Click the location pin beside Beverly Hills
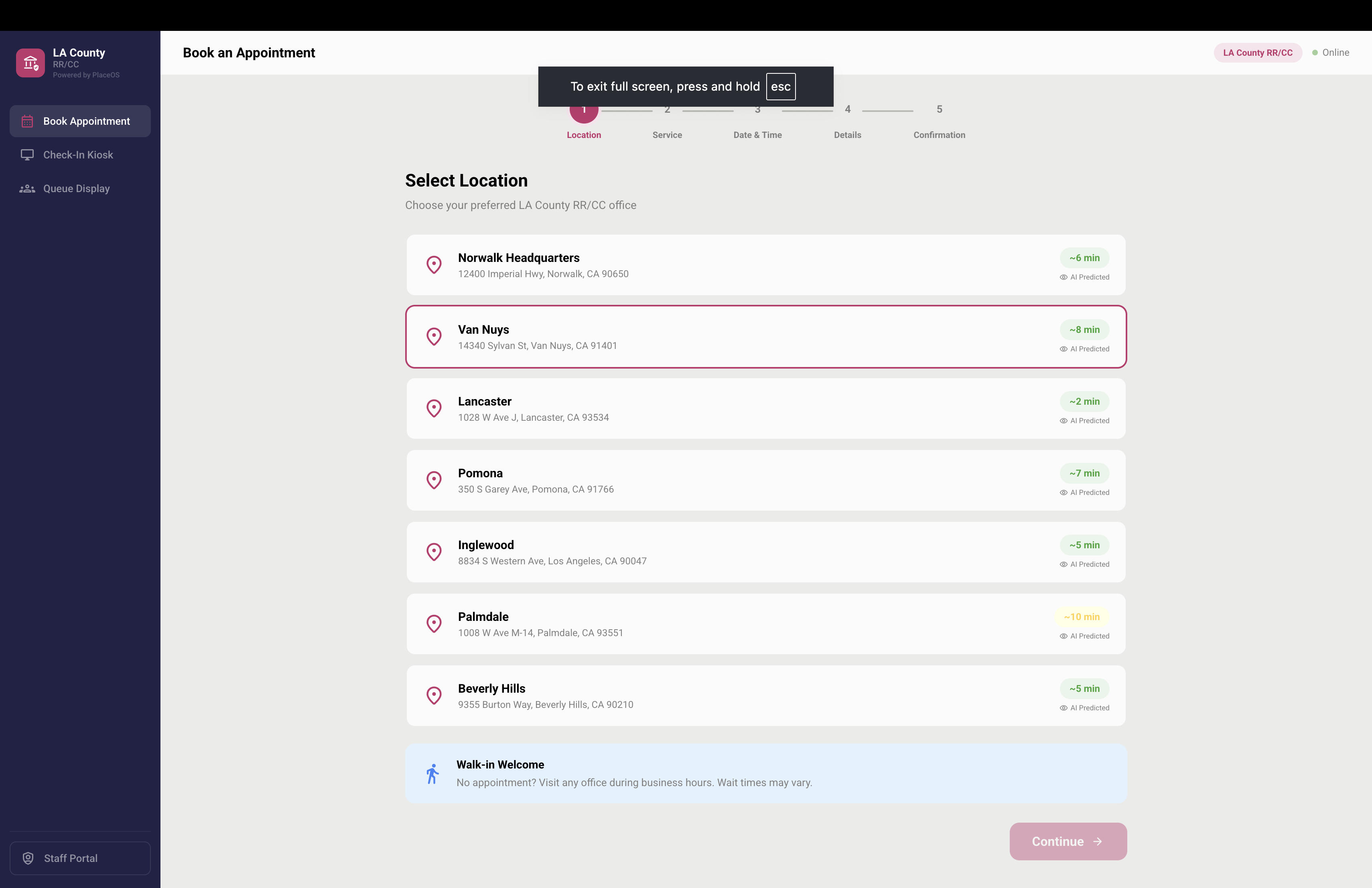This screenshot has height=888, width=1372. [434, 695]
